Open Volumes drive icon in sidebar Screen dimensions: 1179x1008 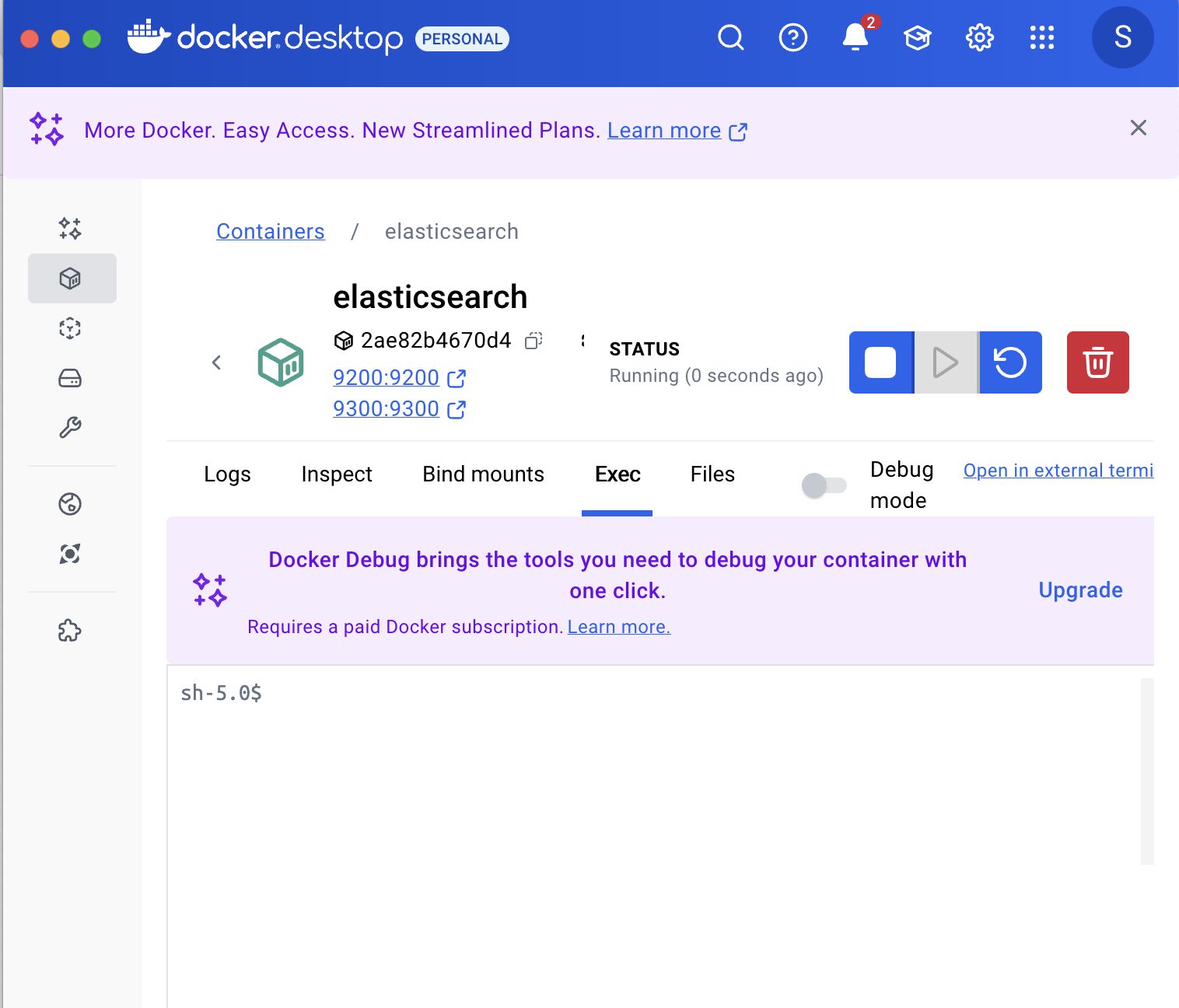(x=70, y=378)
